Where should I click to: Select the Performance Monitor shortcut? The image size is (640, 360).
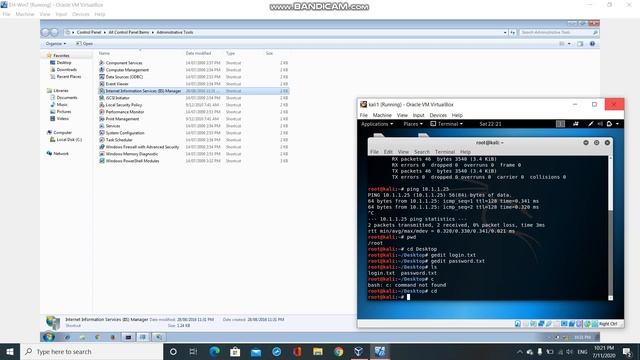pyautogui.click(x=124, y=112)
